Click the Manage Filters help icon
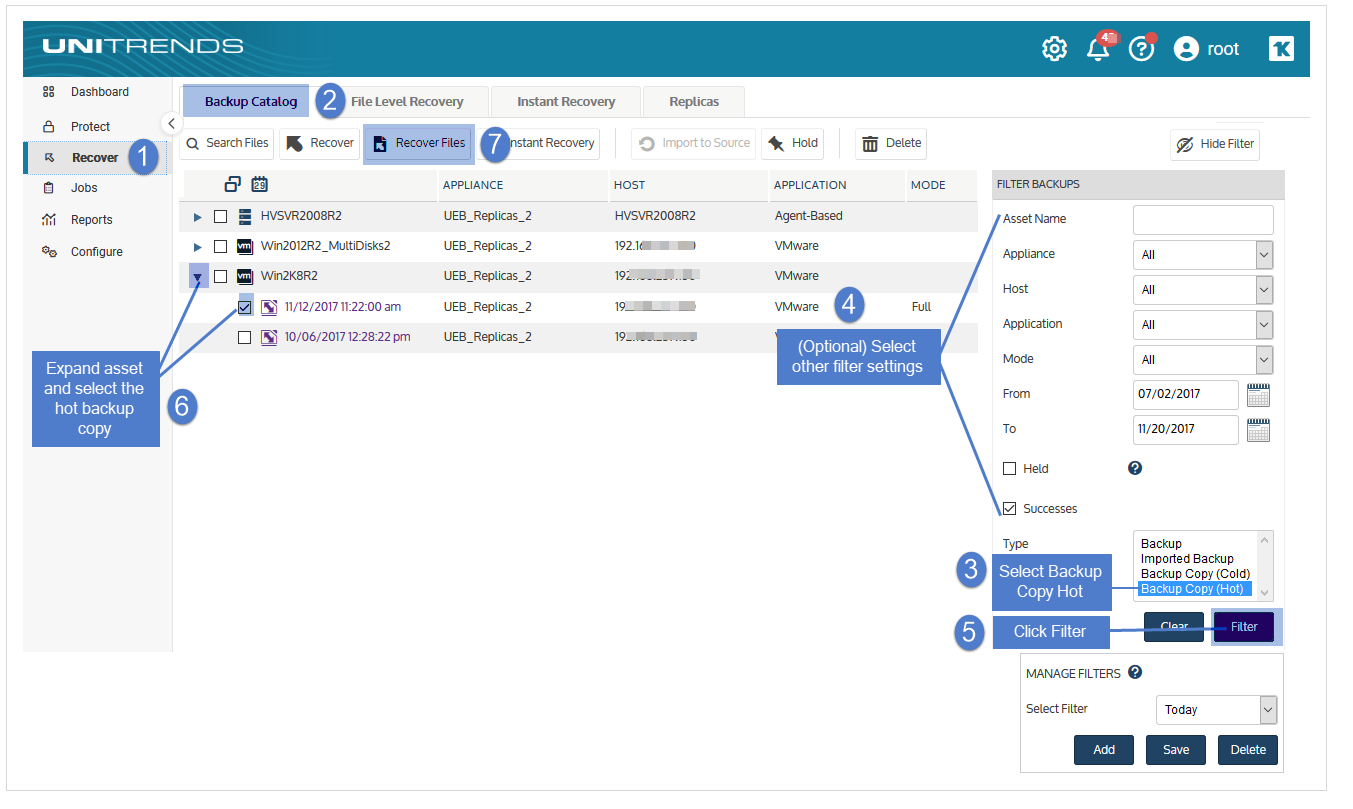Screen dimensions: 1353x809 pyautogui.click(x=1135, y=673)
